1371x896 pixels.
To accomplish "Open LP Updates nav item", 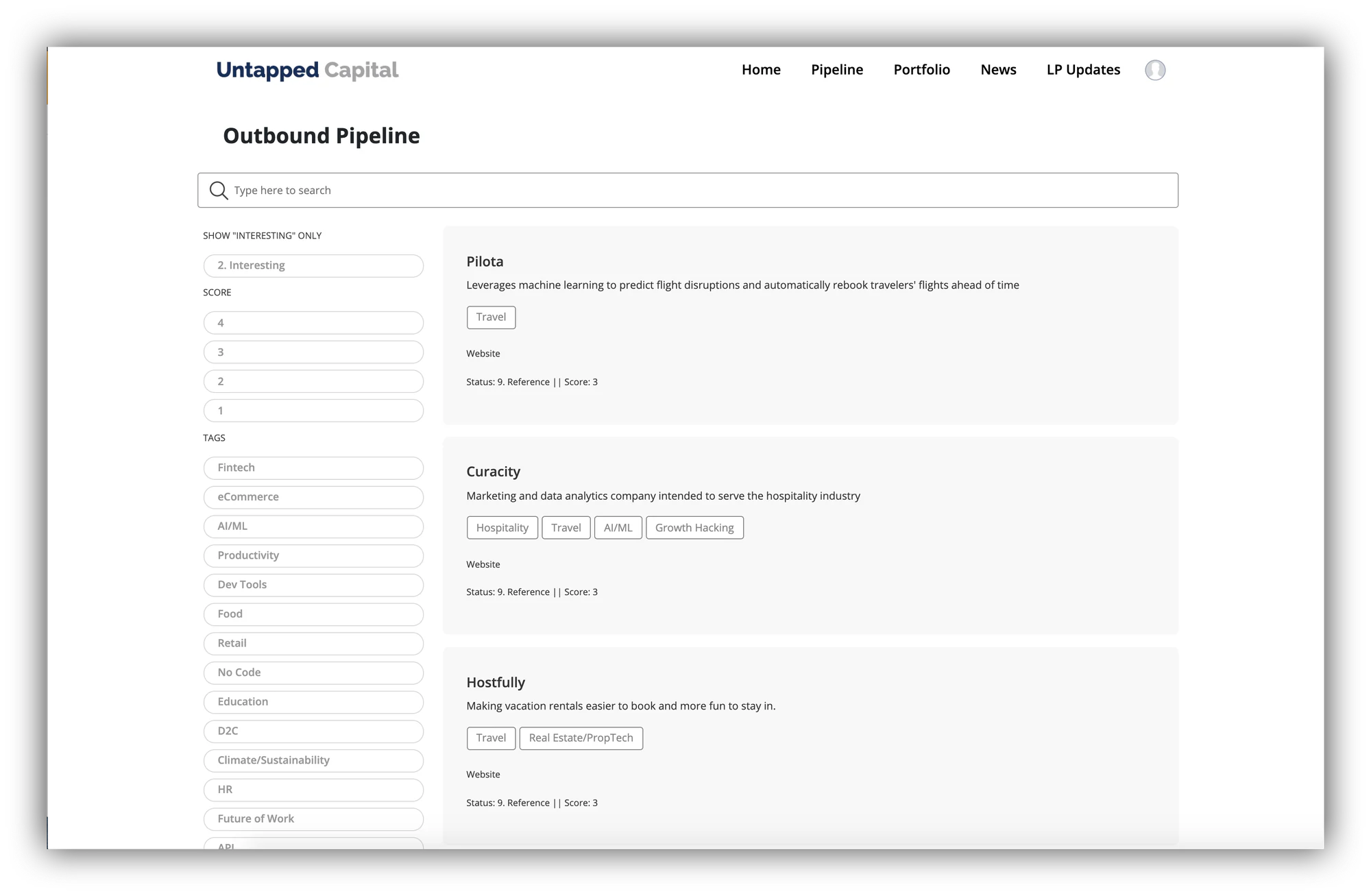I will click(x=1083, y=70).
